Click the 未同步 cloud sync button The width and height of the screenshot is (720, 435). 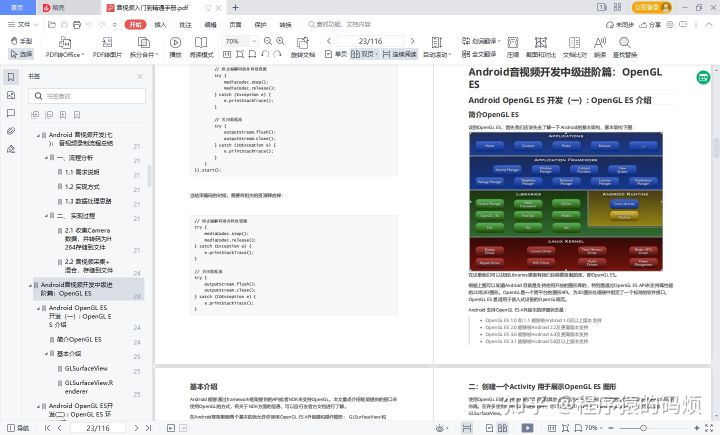point(620,25)
